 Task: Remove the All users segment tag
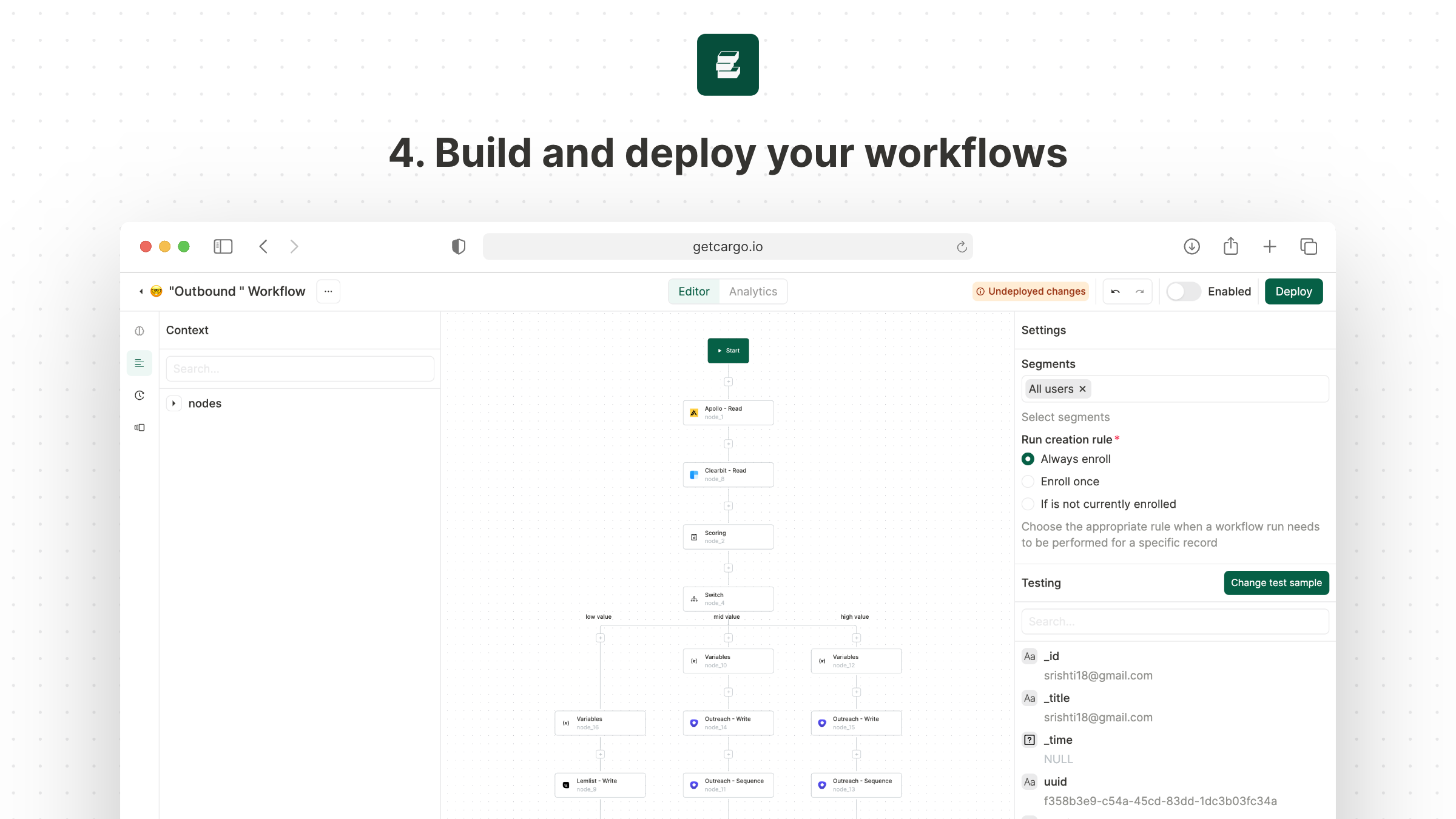tap(1082, 389)
